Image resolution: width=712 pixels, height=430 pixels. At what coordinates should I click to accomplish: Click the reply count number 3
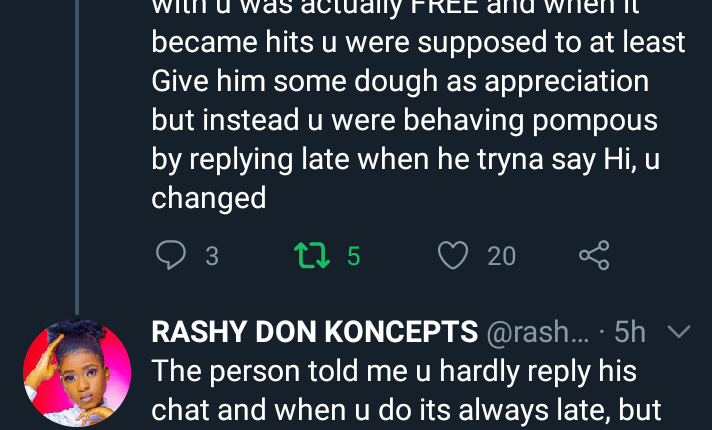[212, 257]
